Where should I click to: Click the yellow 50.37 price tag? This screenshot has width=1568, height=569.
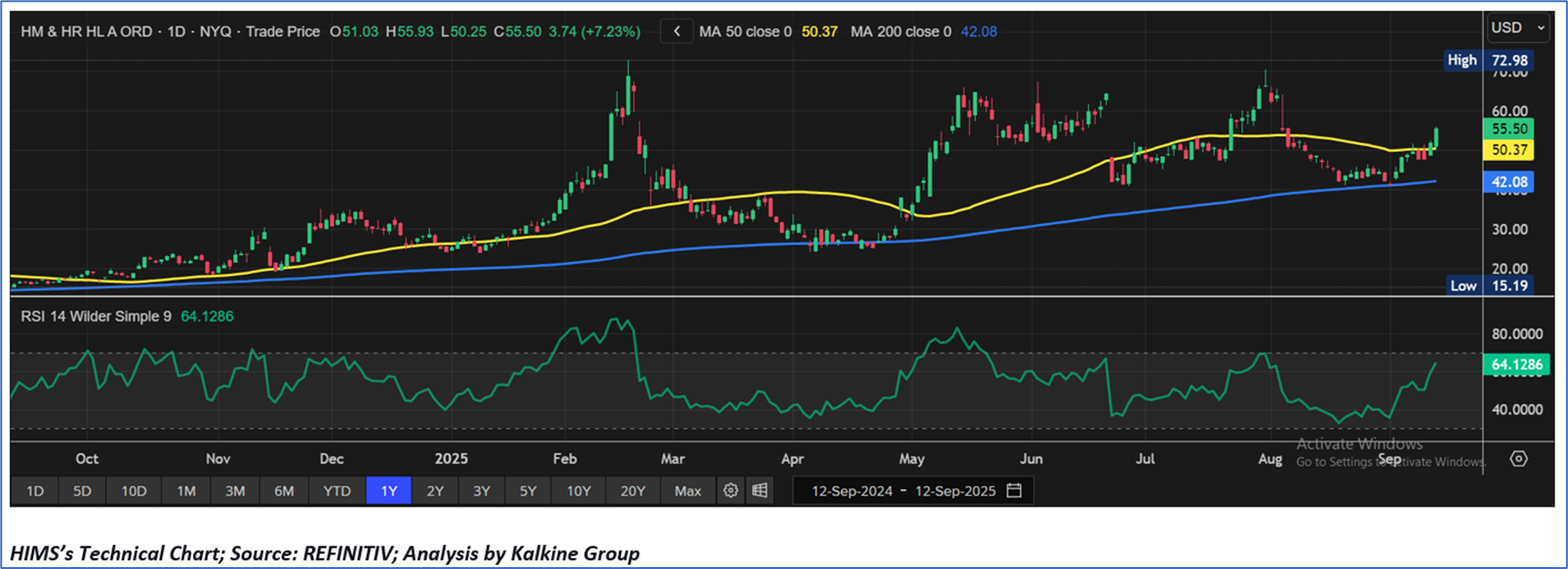coord(1509,150)
